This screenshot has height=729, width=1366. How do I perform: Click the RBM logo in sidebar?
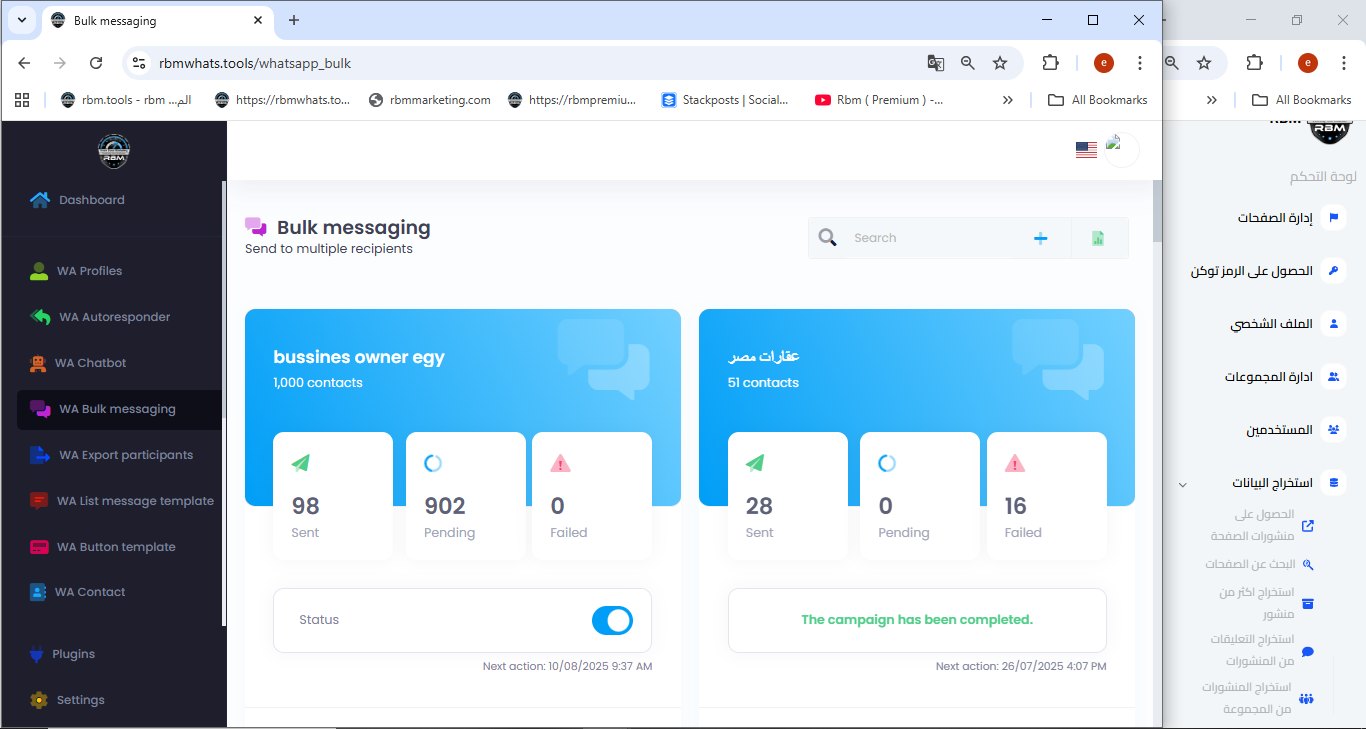click(114, 152)
